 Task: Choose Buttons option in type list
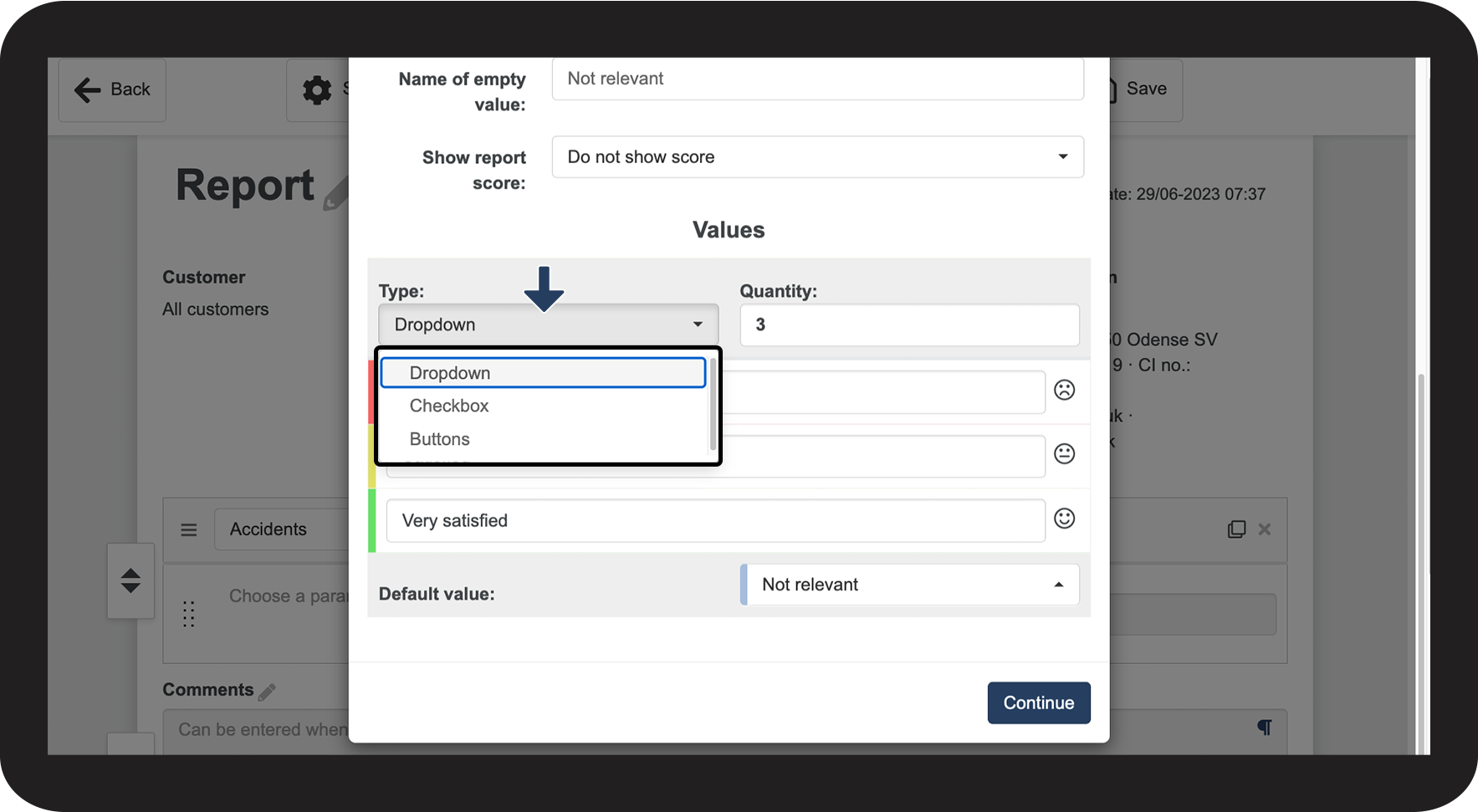coord(440,440)
